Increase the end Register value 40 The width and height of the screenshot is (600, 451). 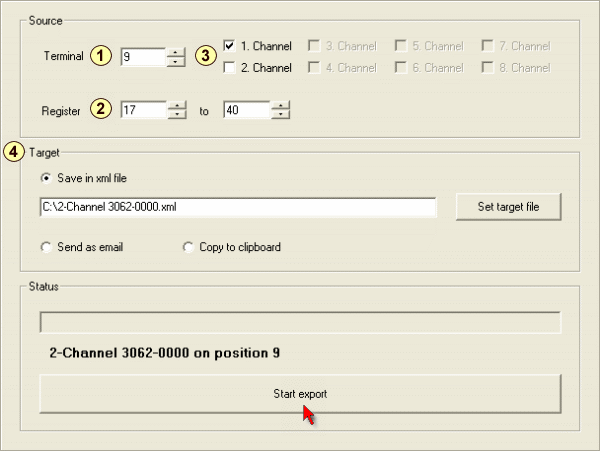(280, 106)
